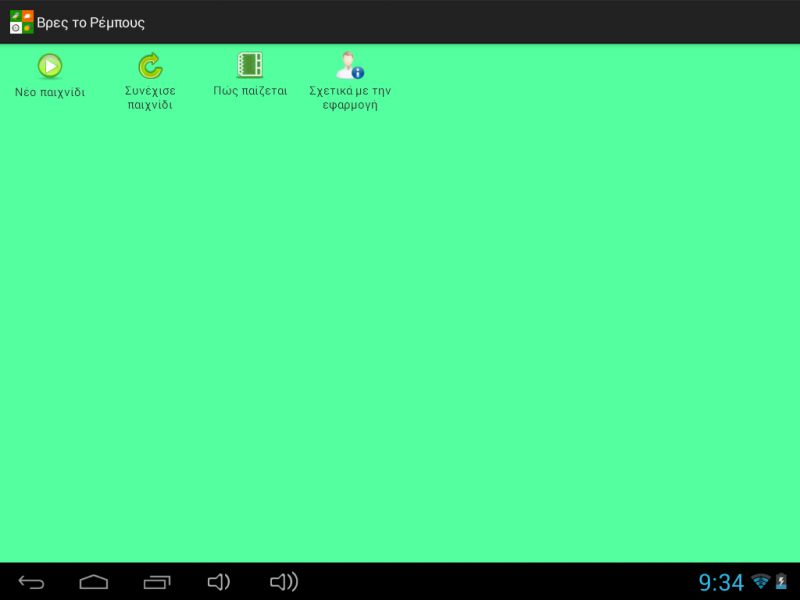Open the Πώς παίζεται notebook icon
The width and height of the screenshot is (800, 600).
250,65
